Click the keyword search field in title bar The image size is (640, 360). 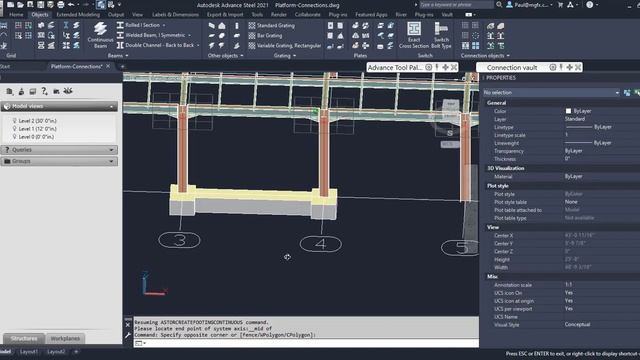point(456,5)
